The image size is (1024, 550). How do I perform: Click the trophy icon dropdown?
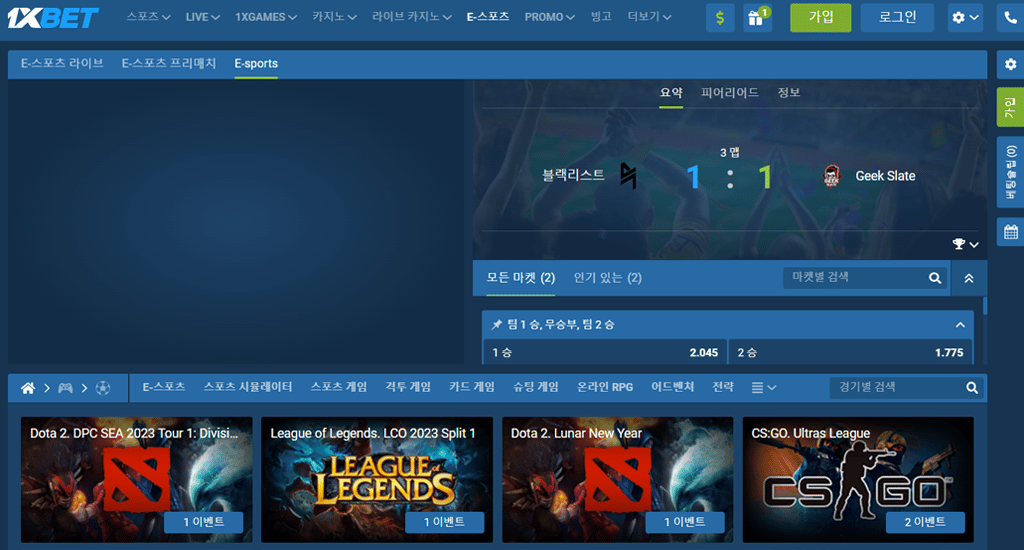(x=965, y=244)
